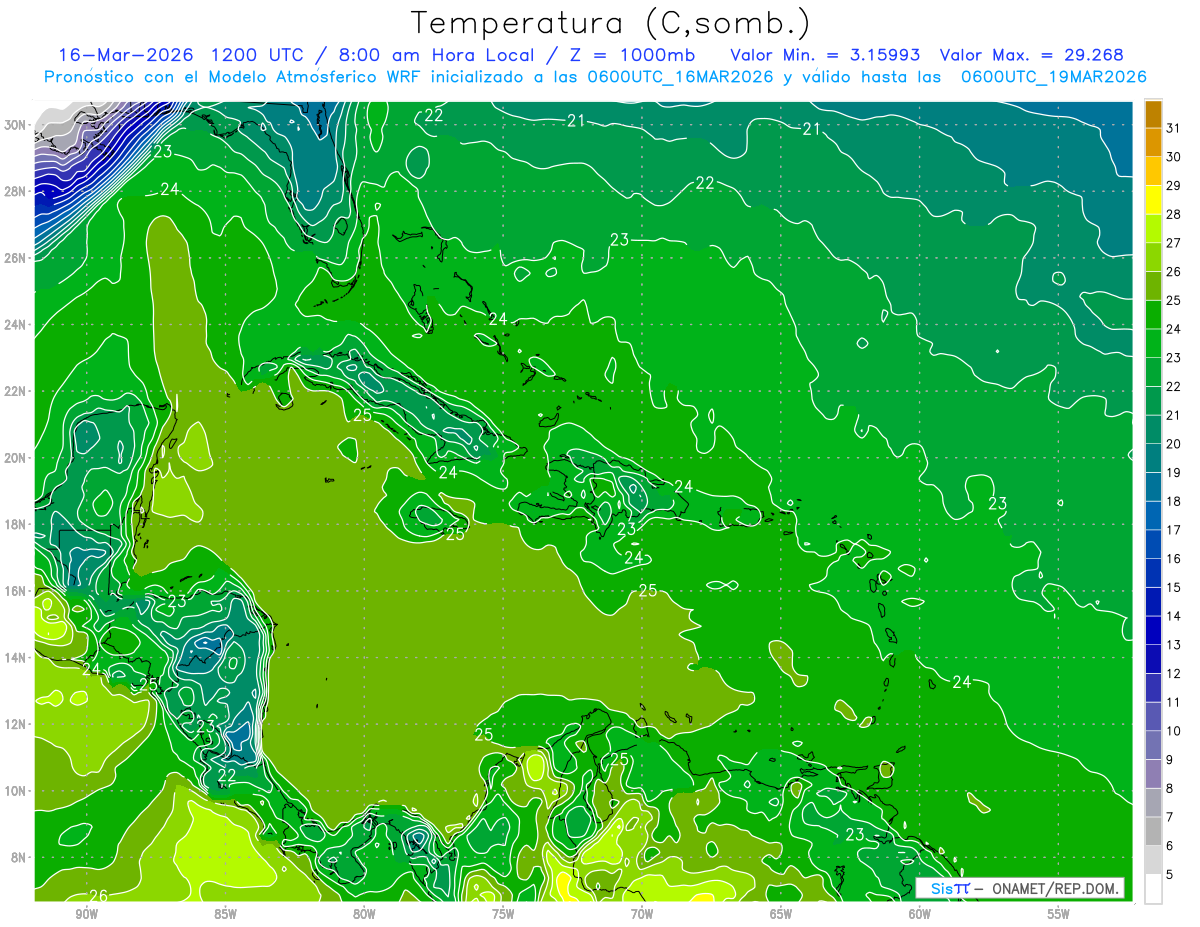Click the green colorbar swatch between 23 and 24
This screenshot has width=1200, height=927.
[x=1153, y=343]
